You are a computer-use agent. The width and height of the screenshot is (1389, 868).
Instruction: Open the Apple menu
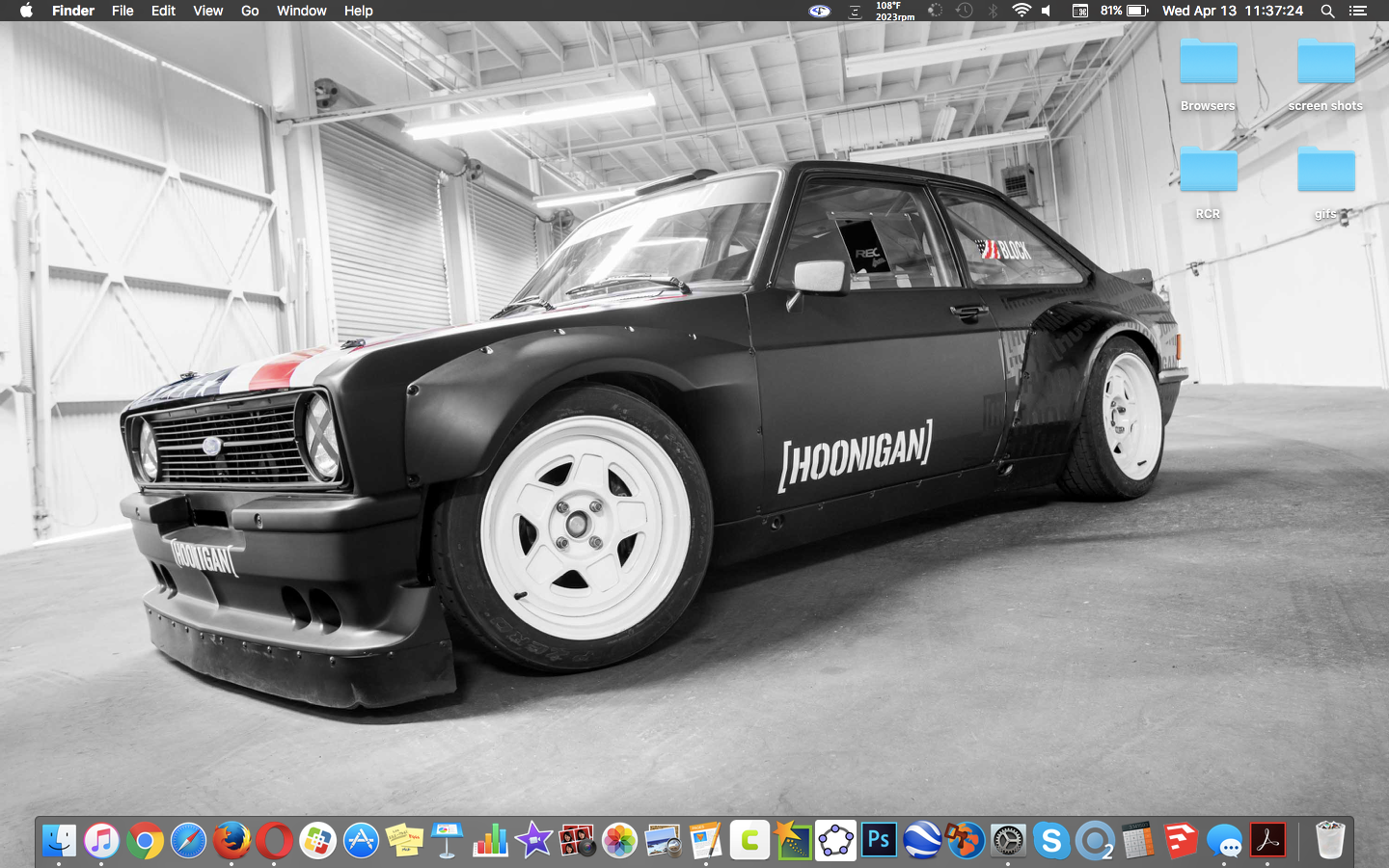coord(26,11)
